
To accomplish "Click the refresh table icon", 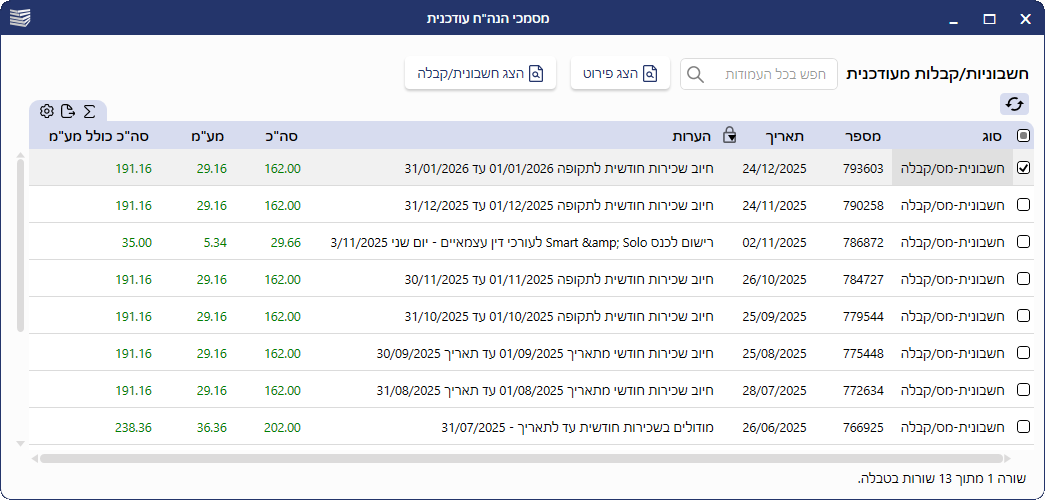I will pyautogui.click(x=1014, y=104).
